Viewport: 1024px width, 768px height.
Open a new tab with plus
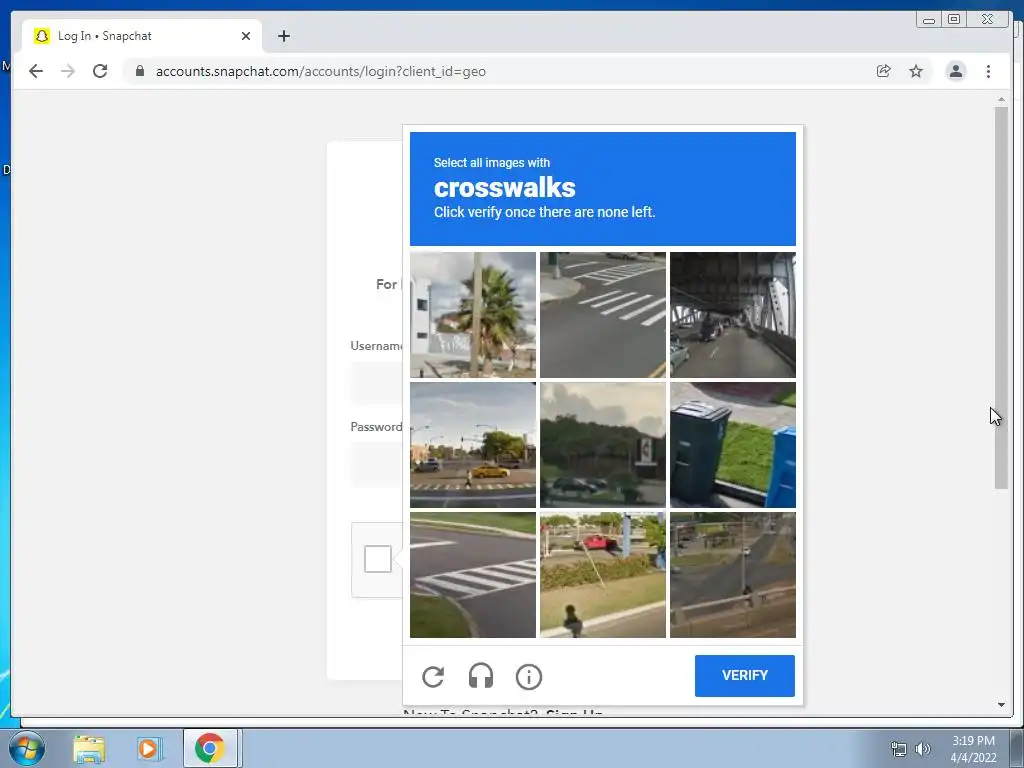point(283,36)
